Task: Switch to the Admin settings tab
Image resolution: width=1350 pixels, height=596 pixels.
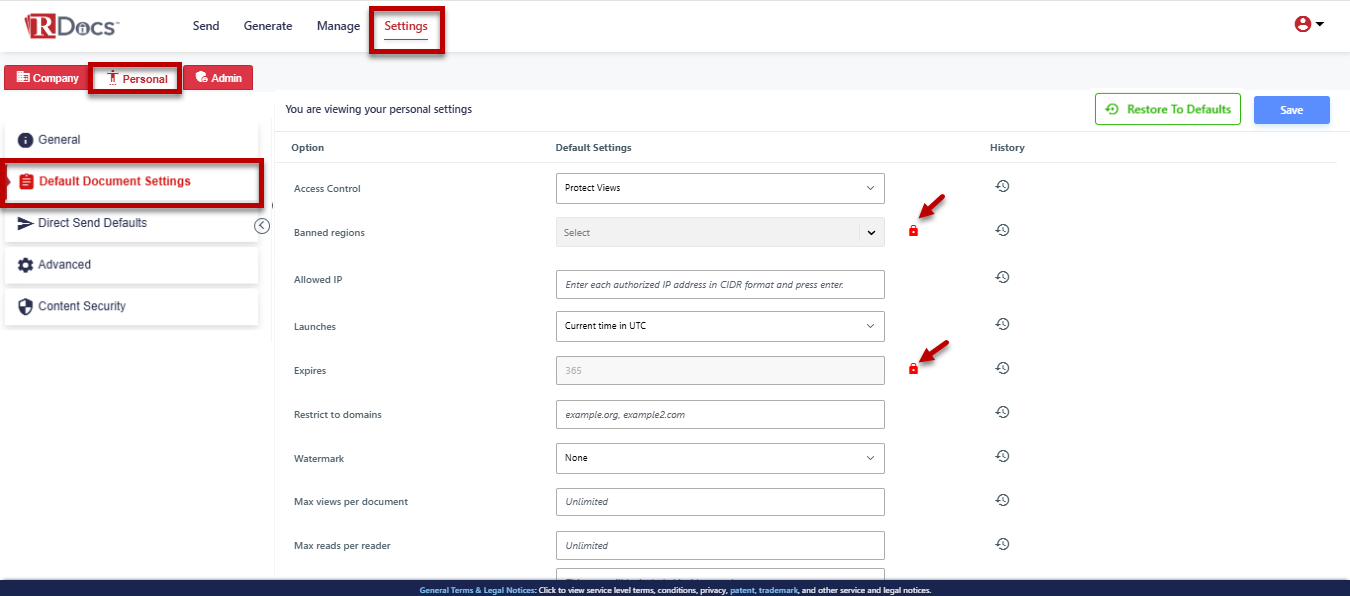Action: click(218, 78)
